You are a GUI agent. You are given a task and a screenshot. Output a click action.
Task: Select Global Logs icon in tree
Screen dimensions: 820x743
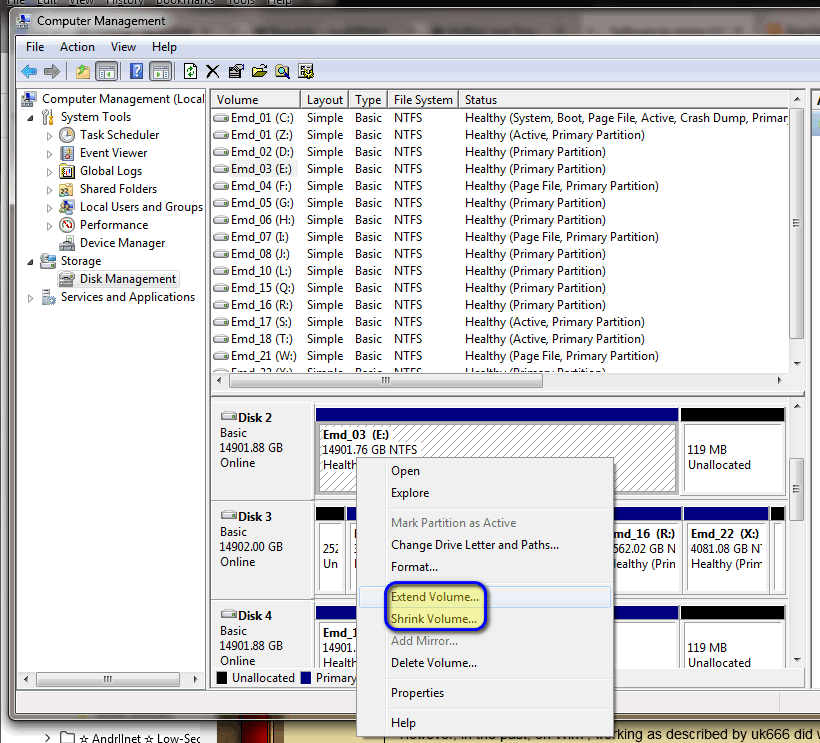click(67, 171)
